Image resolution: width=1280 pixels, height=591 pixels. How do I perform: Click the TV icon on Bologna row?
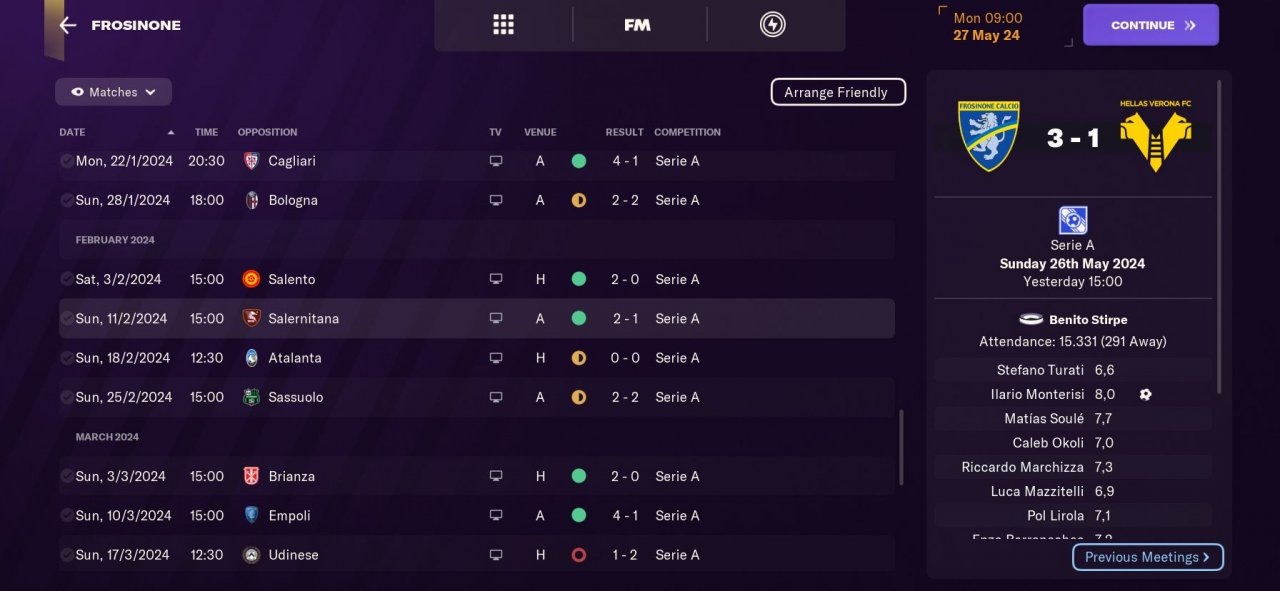(496, 200)
